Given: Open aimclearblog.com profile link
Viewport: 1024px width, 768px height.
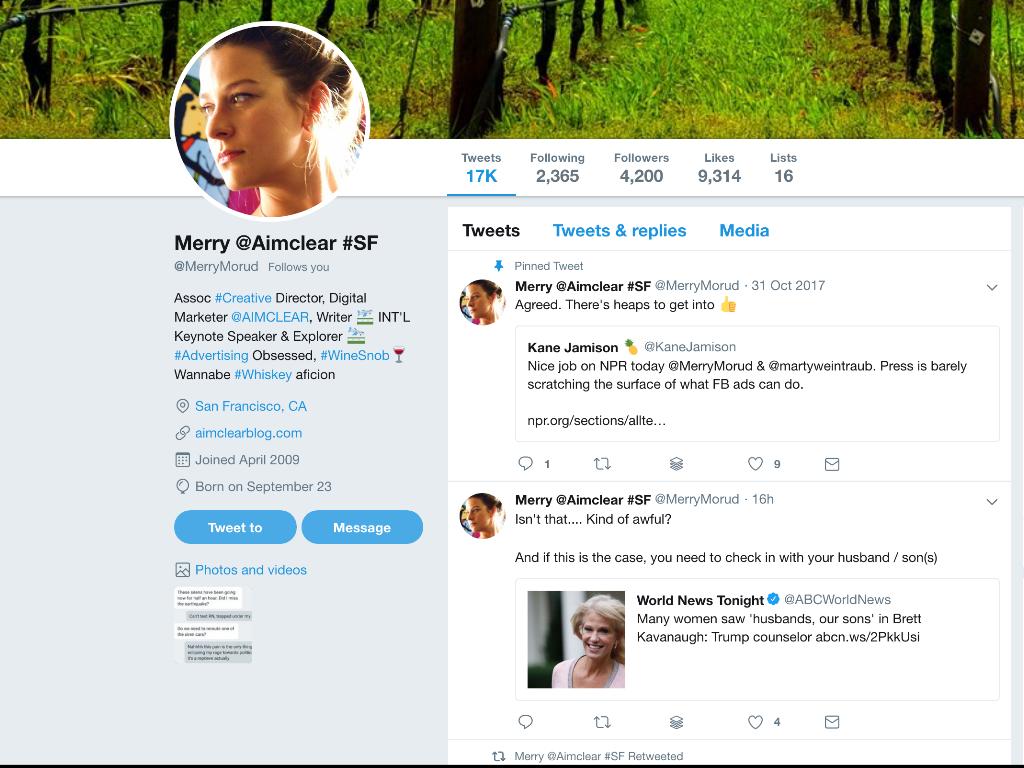Looking at the screenshot, I should tap(248, 433).
